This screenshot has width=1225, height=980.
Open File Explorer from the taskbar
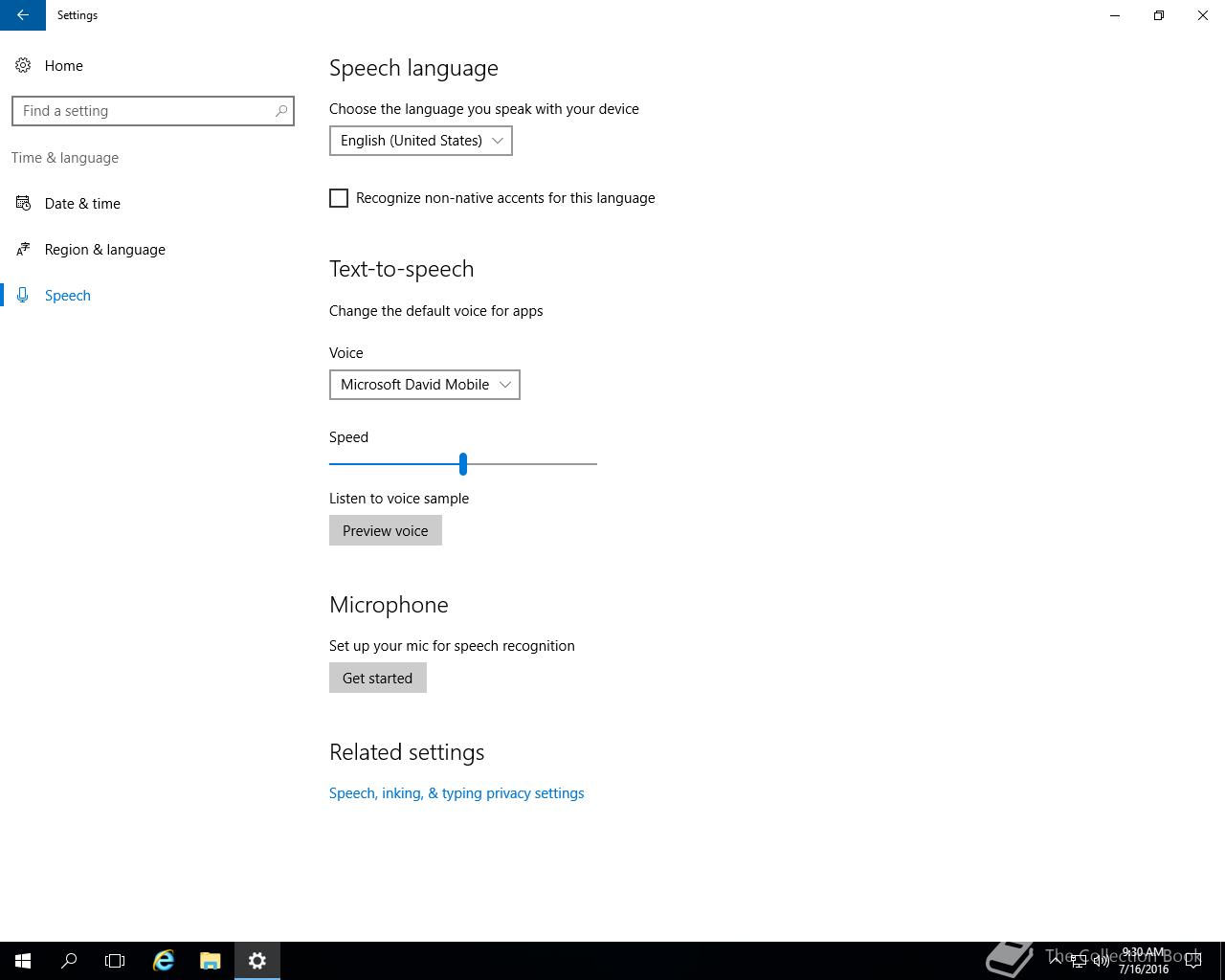pyautogui.click(x=211, y=961)
